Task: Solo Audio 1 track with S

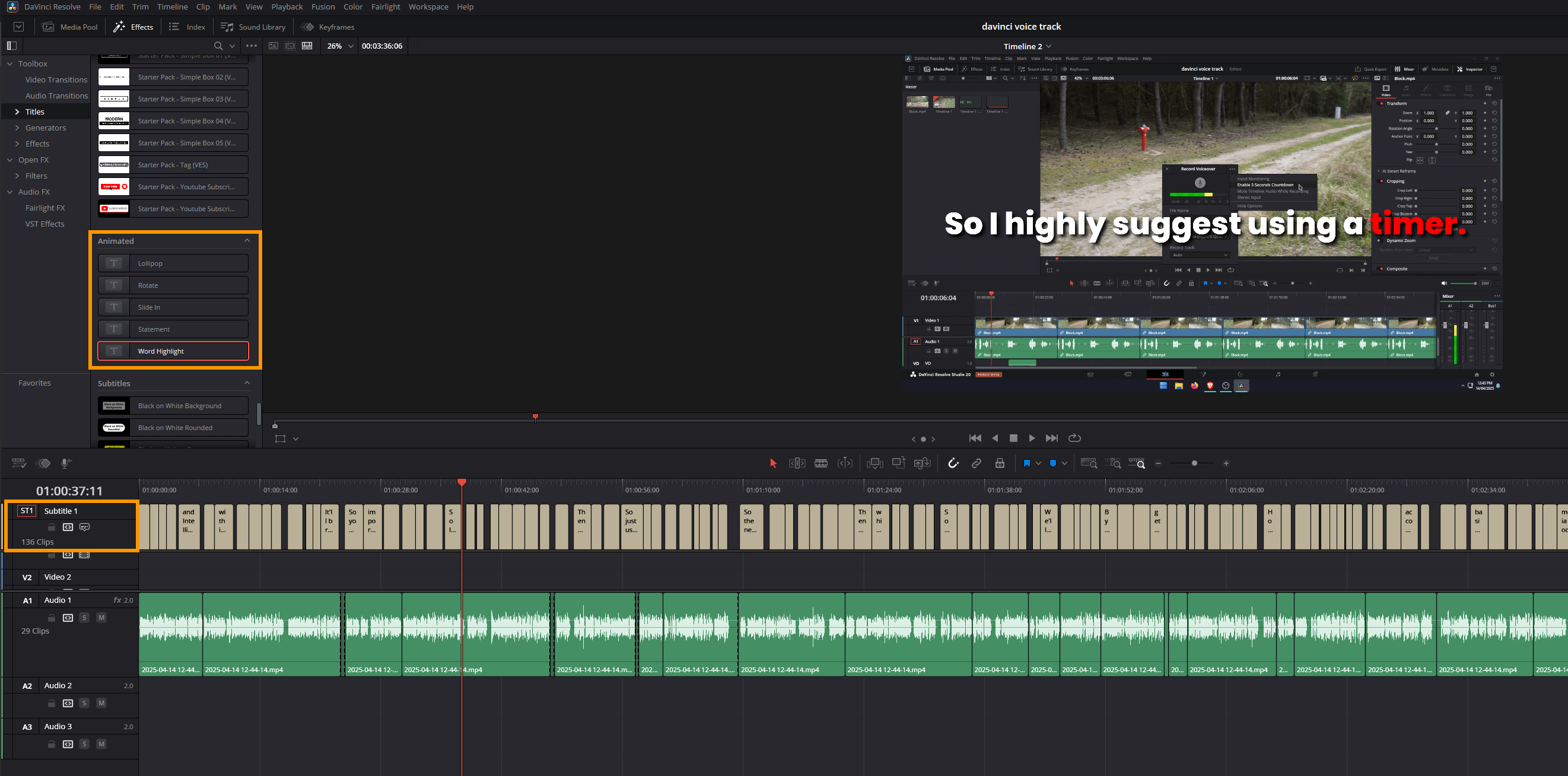Action: coord(85,618)
